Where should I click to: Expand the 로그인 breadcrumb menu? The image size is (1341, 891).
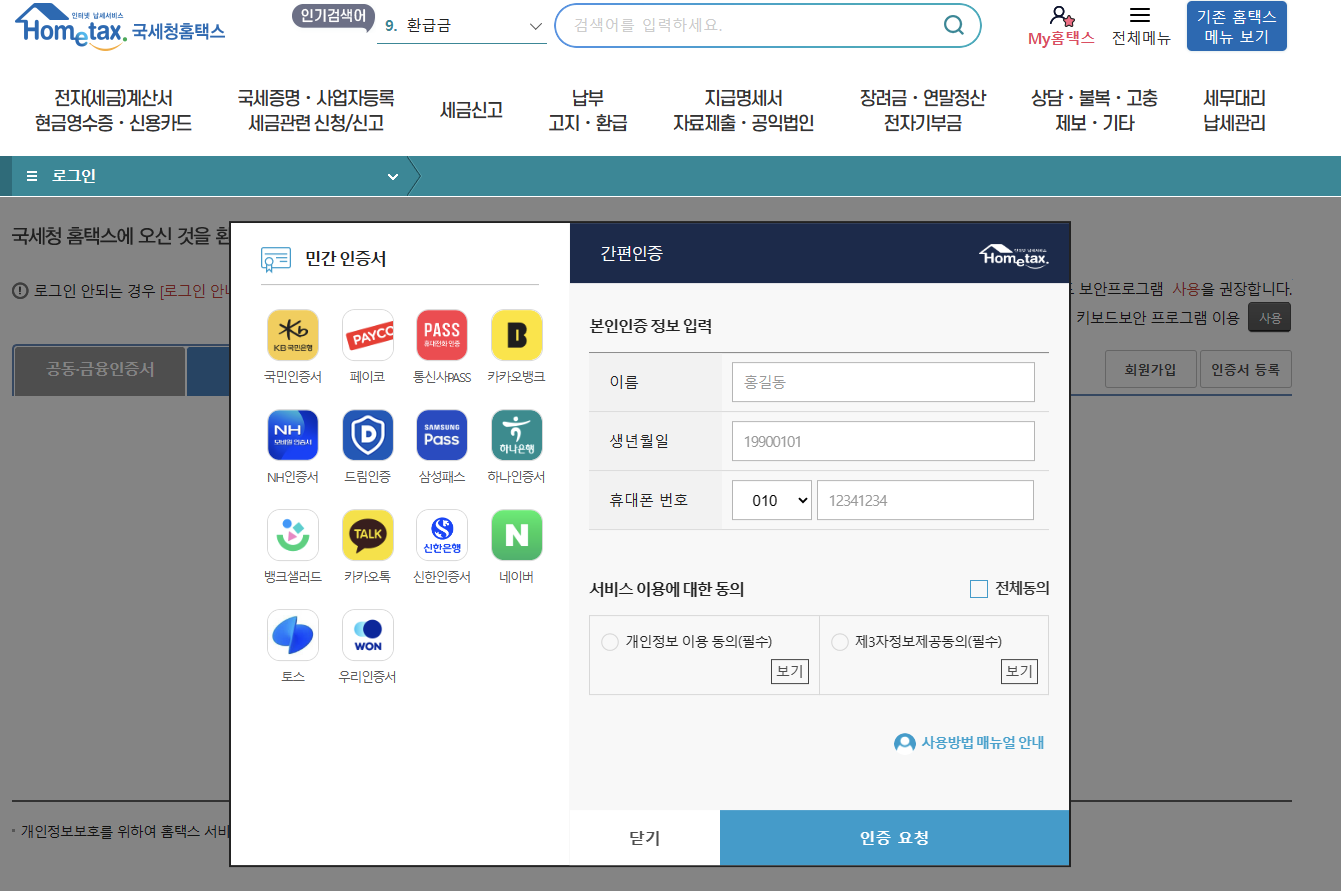click(392, 175)
